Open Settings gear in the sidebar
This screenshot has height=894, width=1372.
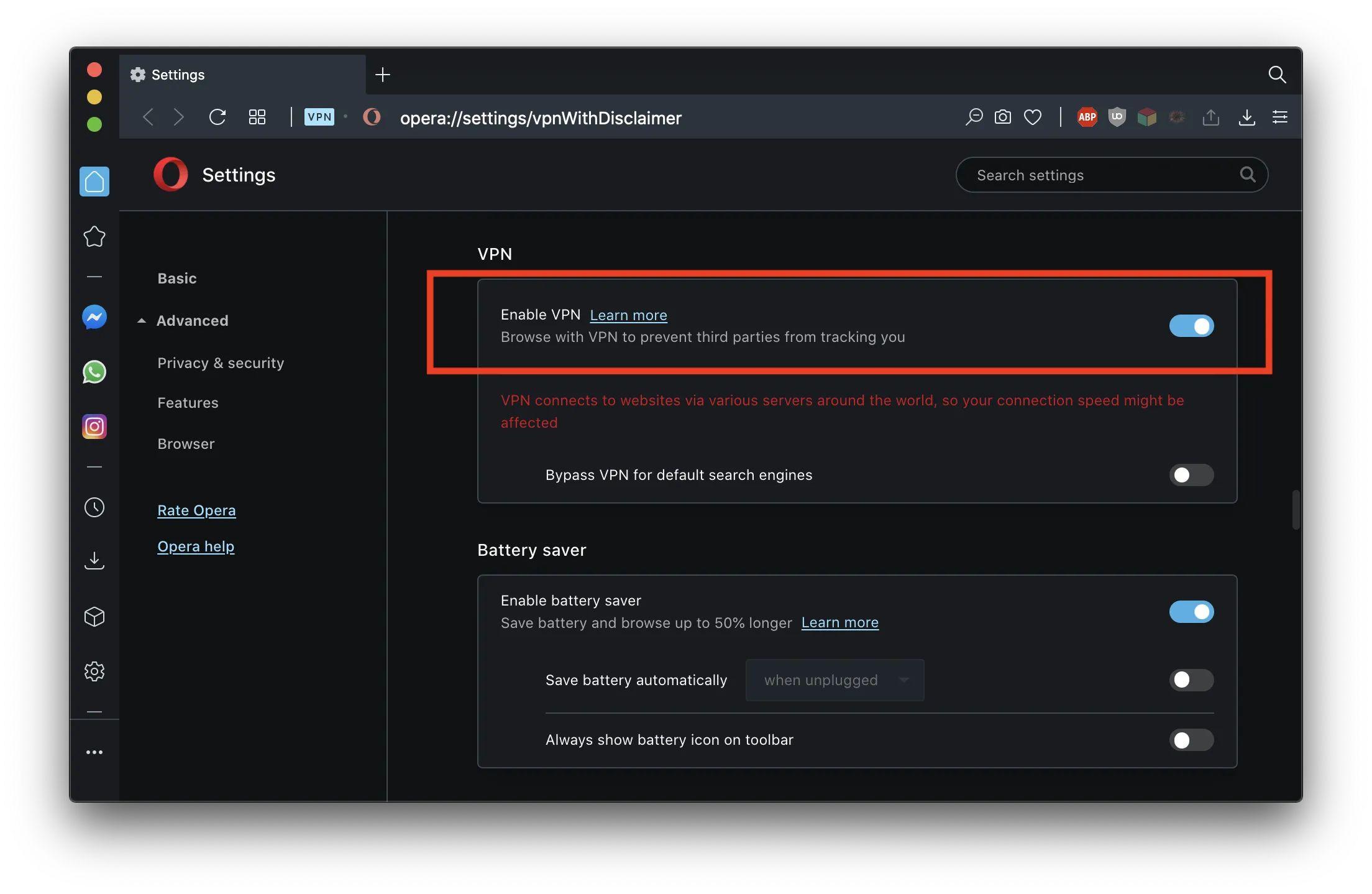(x=94, y=671)
